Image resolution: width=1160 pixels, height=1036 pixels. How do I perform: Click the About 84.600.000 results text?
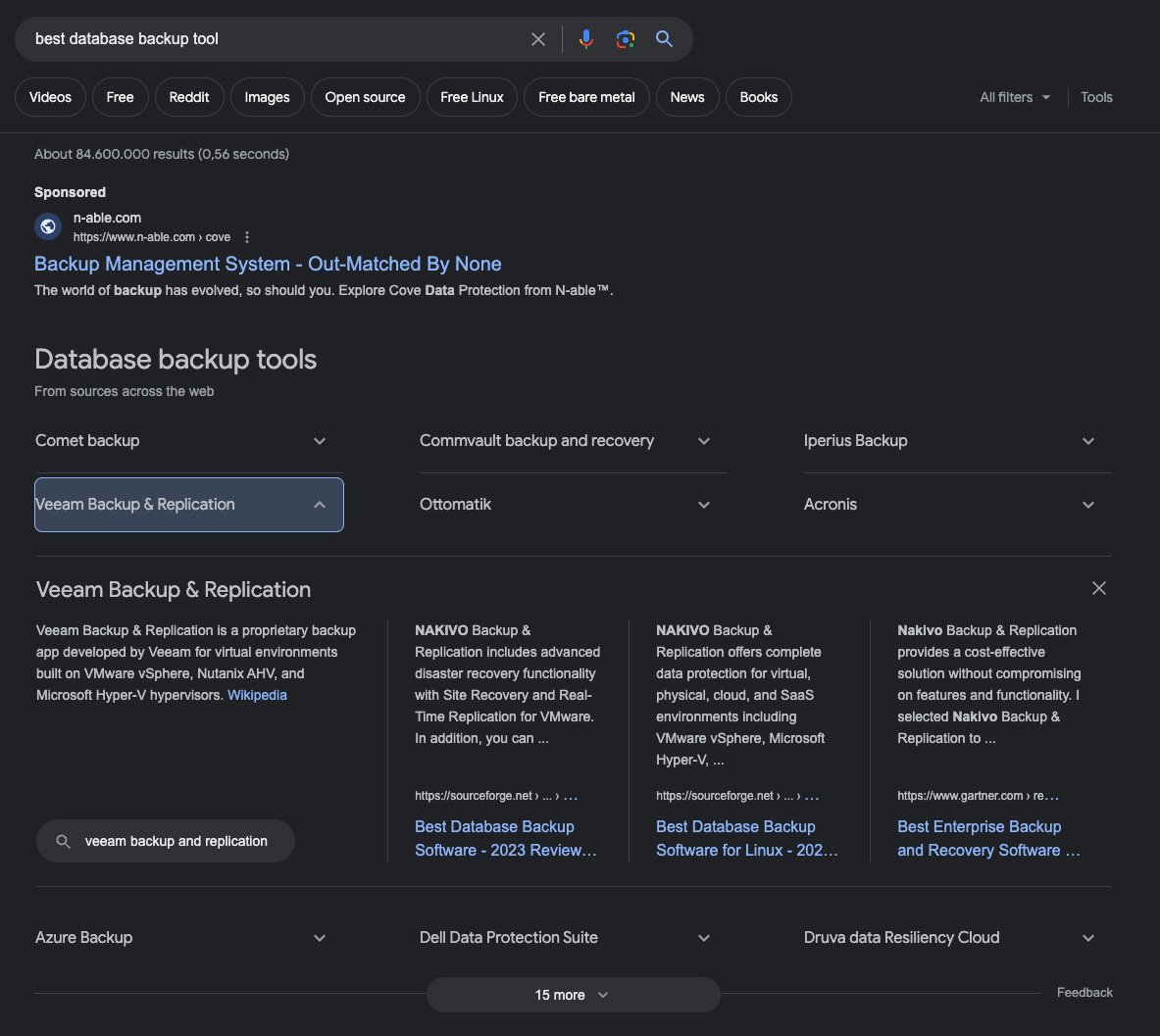click(x=162, y=154)
